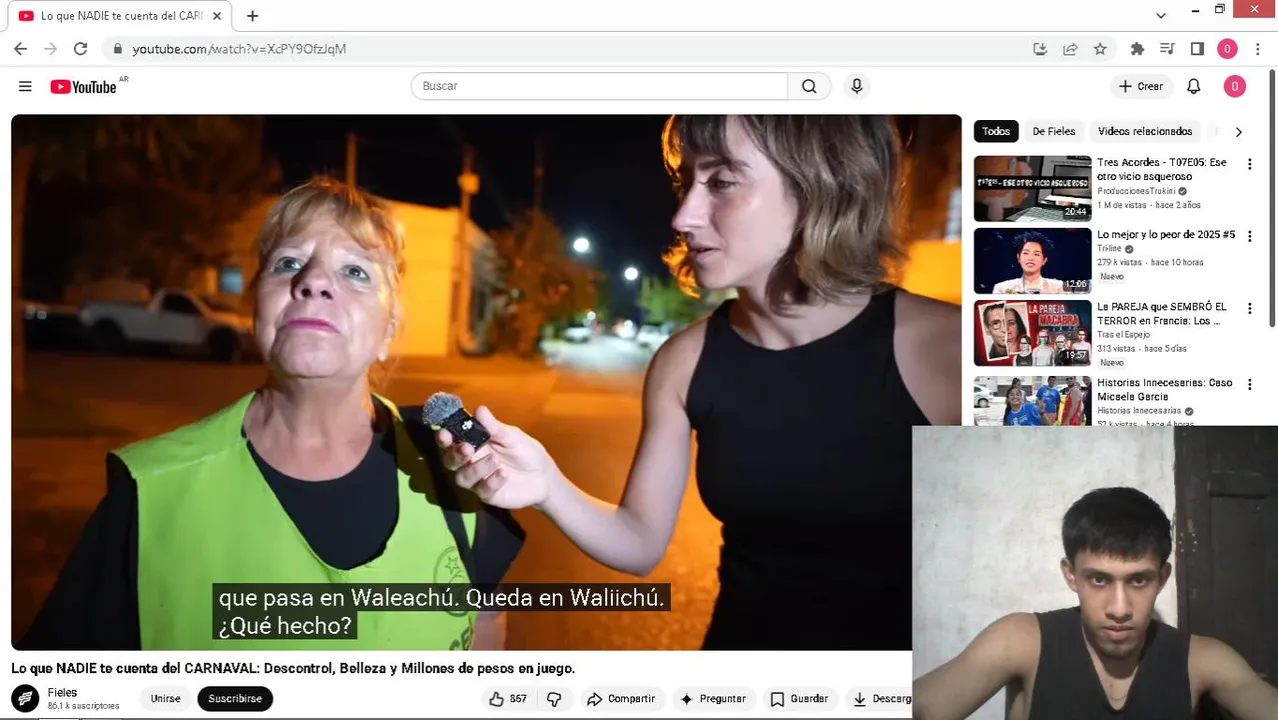Open options for La PAREJA que SEMBRÓ video
This screenshot has height=720, width=1278.
click(1249, 309)
